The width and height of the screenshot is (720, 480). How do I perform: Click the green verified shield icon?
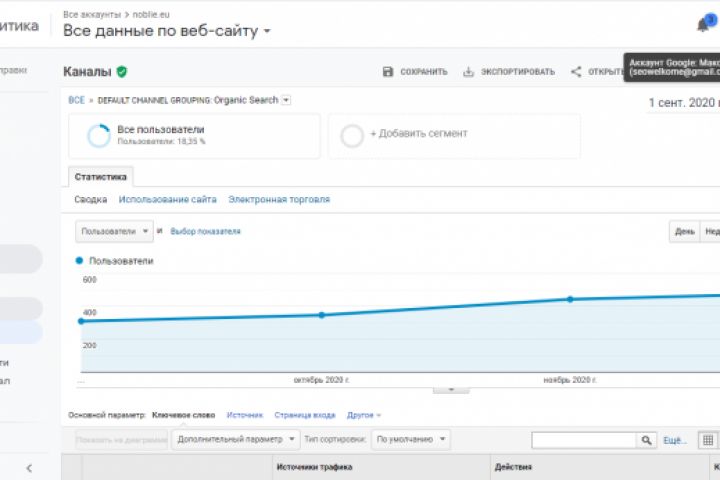pos(122,72)
